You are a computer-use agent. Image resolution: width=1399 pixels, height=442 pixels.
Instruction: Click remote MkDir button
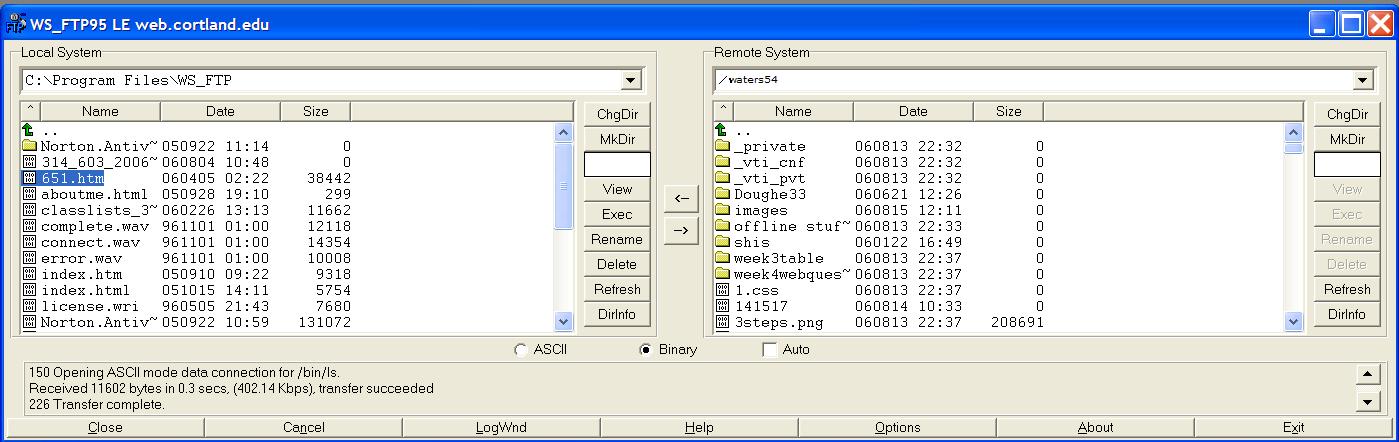point(1347,139)
